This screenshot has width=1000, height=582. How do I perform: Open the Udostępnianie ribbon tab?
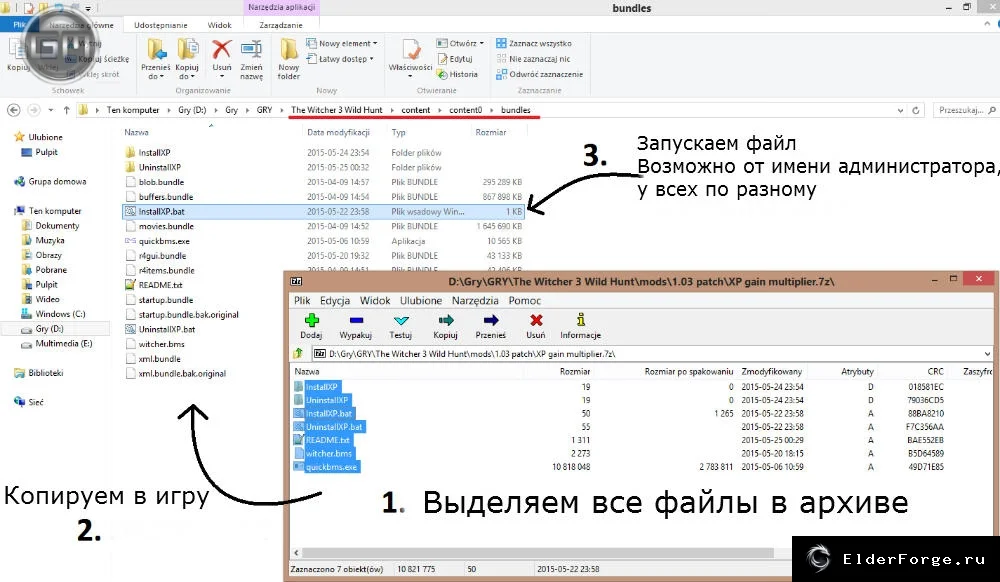click(x=161, y=25)
